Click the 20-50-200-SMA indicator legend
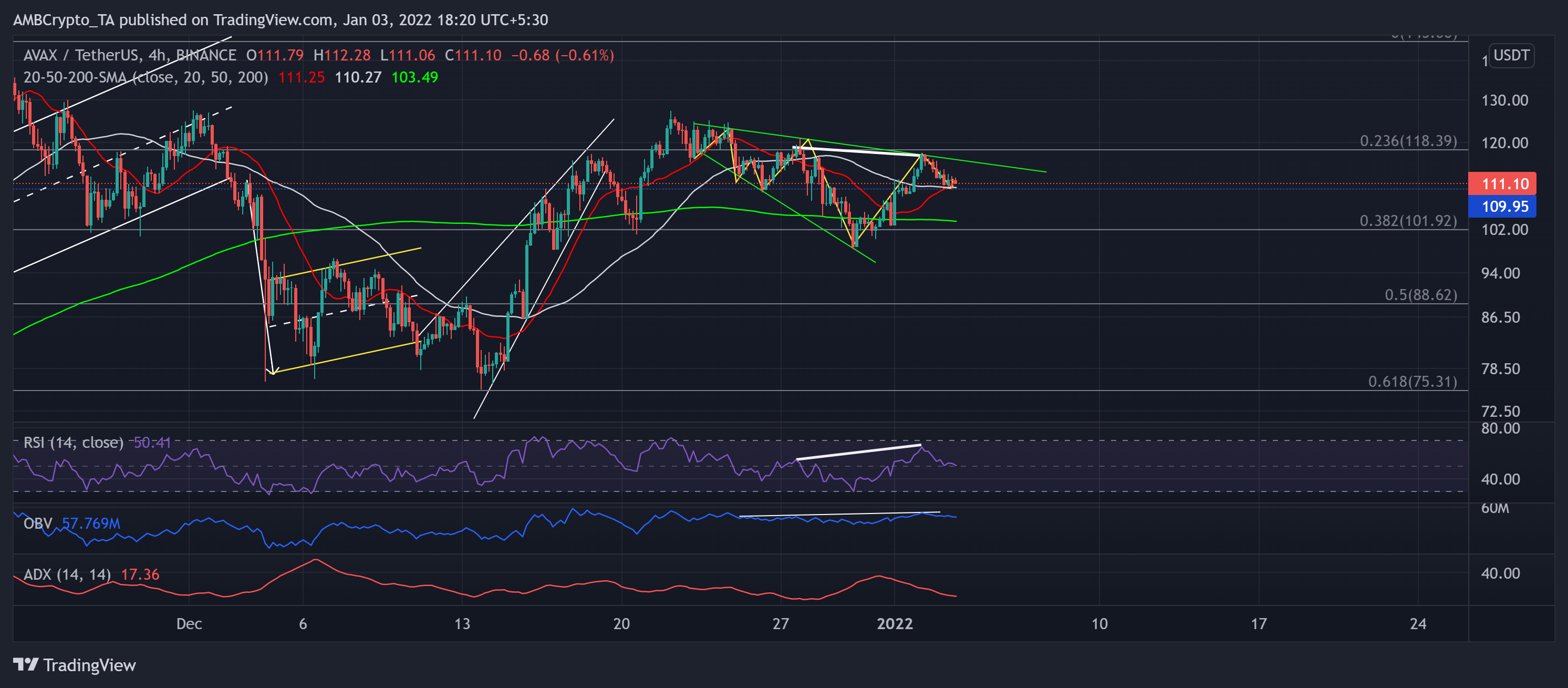 (x=146, y=77)
